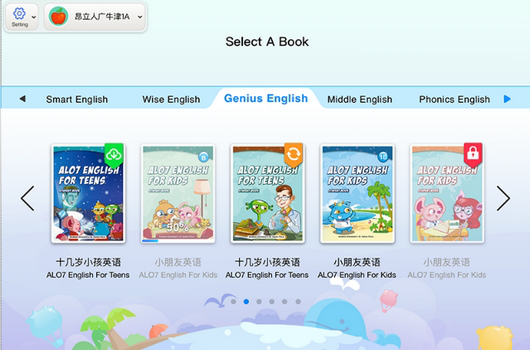Screen dimensions: 530x364
Task: Click greyed 小朋友英语 title under locked book
Action: [x=447, y=262]
